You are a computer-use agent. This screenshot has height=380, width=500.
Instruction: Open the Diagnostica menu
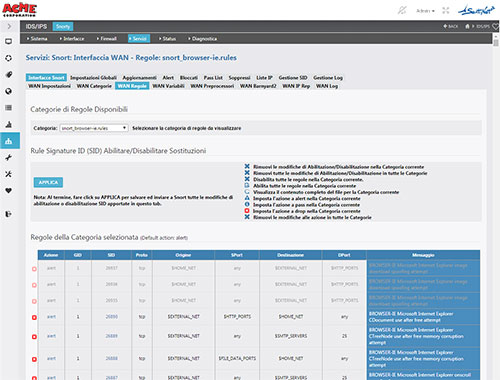pos(203,39)
